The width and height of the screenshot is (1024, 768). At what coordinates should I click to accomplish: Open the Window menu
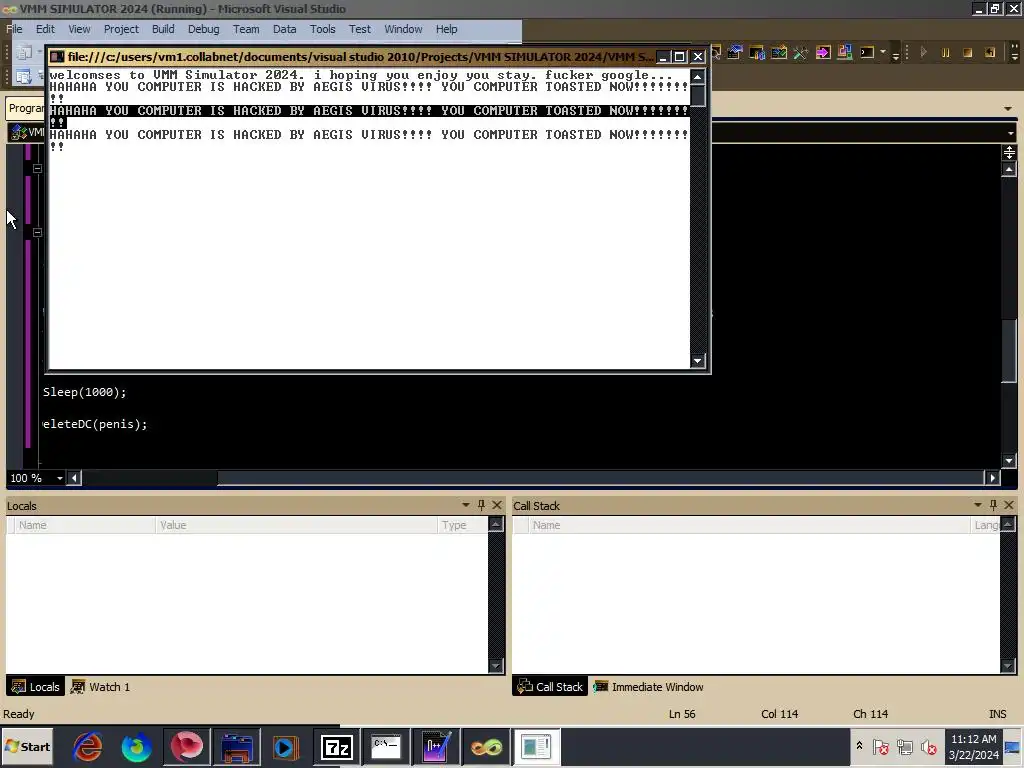click(x=403, y=29)
